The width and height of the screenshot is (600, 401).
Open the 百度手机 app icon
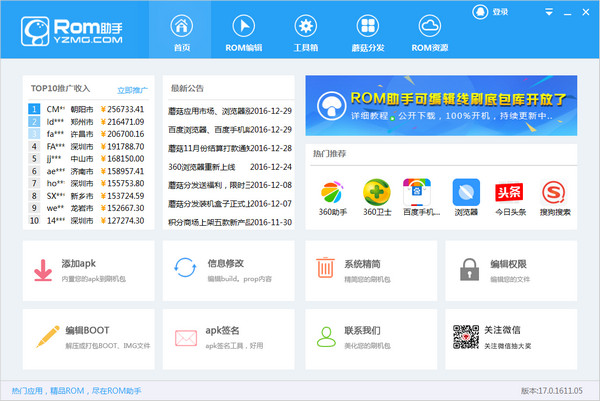(416, 192)
